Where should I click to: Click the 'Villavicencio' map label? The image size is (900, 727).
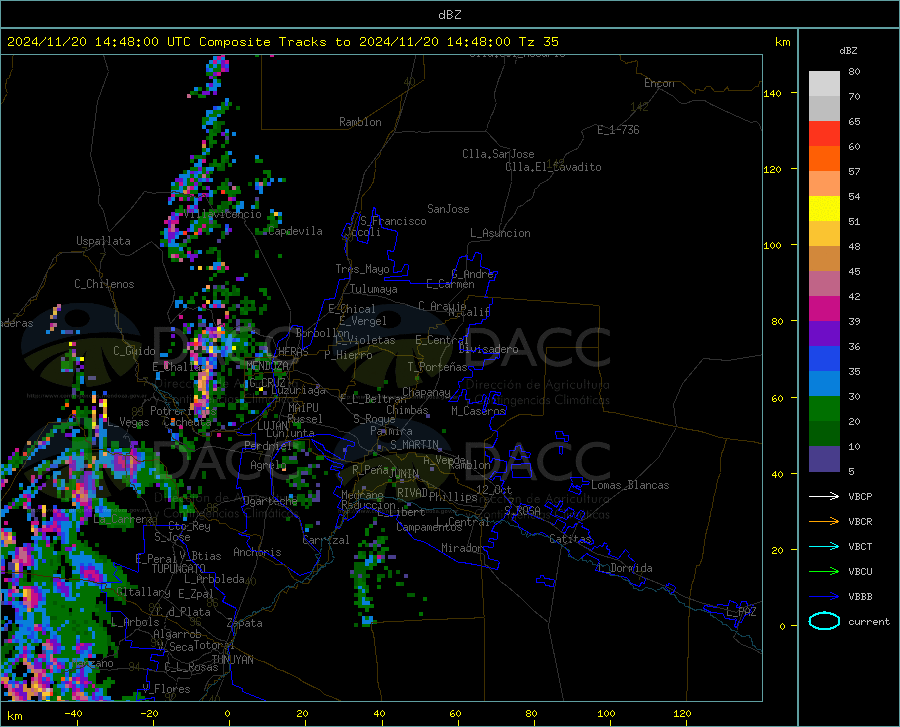click(223, 214)
